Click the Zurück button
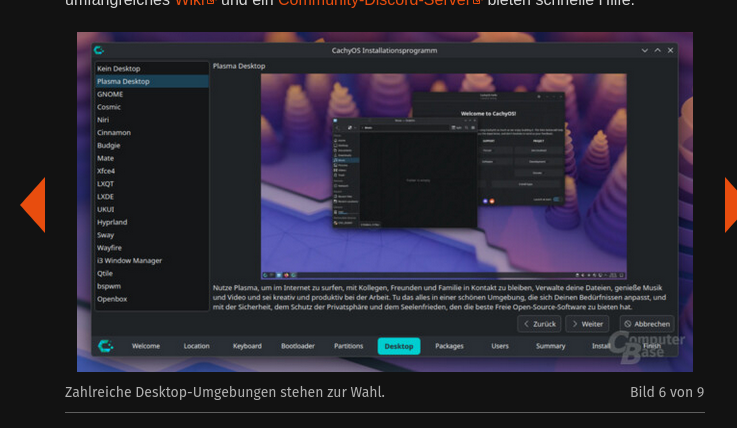The image size is (737, 428). point(539,324)
